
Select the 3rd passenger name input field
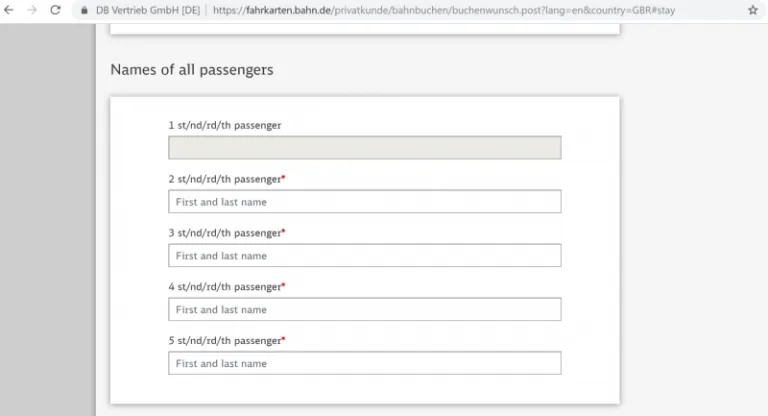[x=364, y=256]
